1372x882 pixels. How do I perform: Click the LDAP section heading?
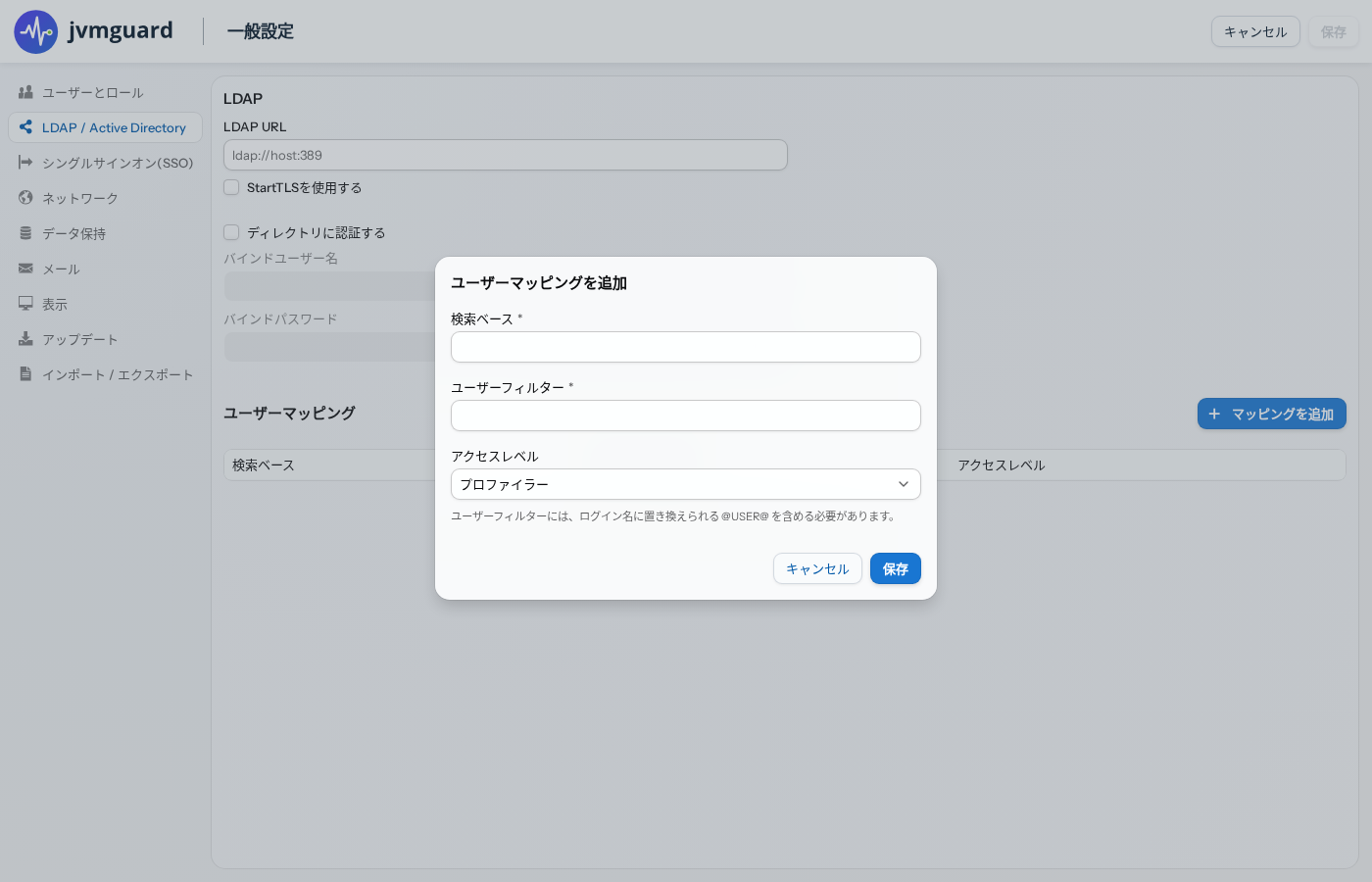click(x=243, y=98)
